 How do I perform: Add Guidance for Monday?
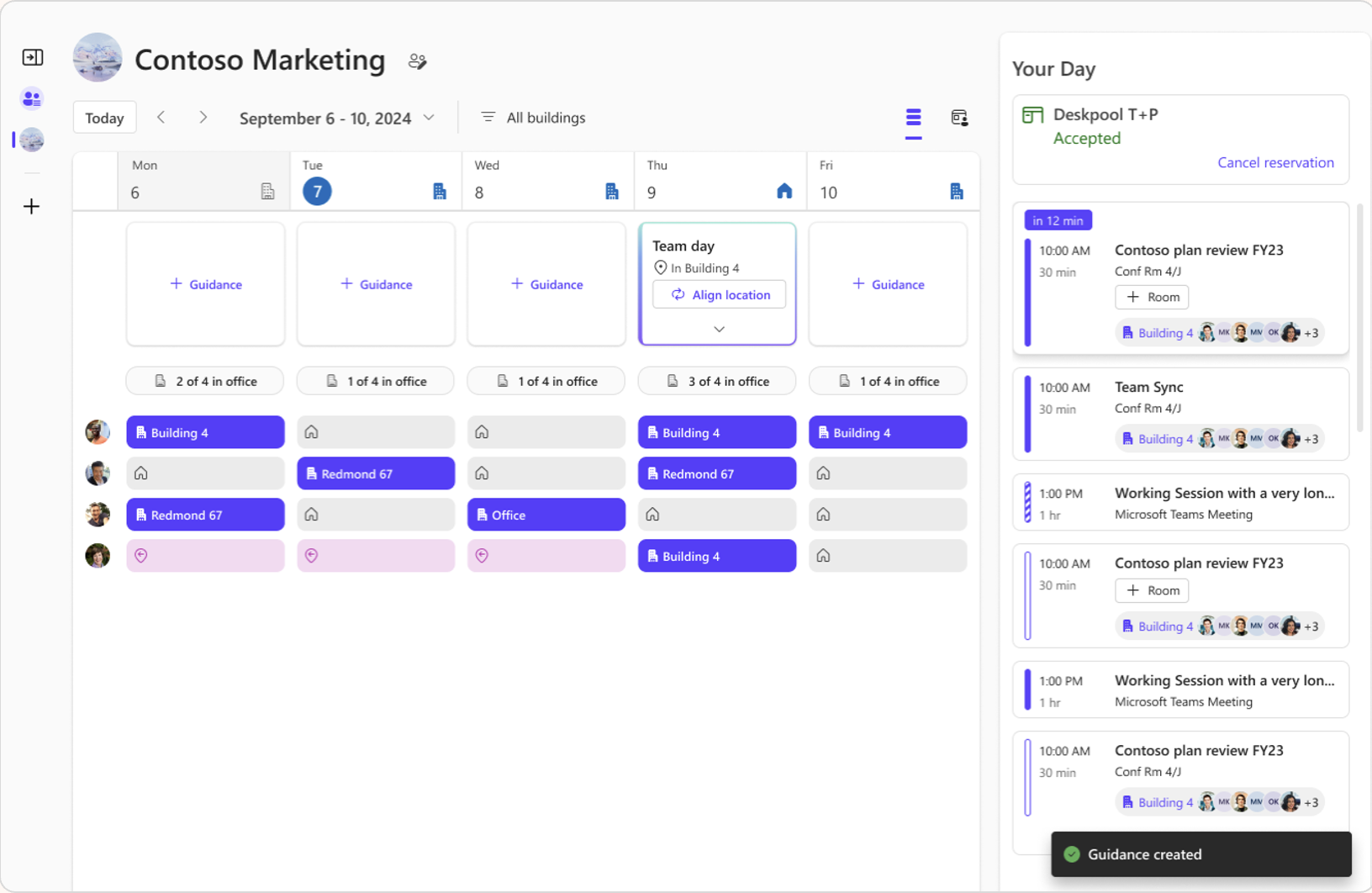click(206, 284)
